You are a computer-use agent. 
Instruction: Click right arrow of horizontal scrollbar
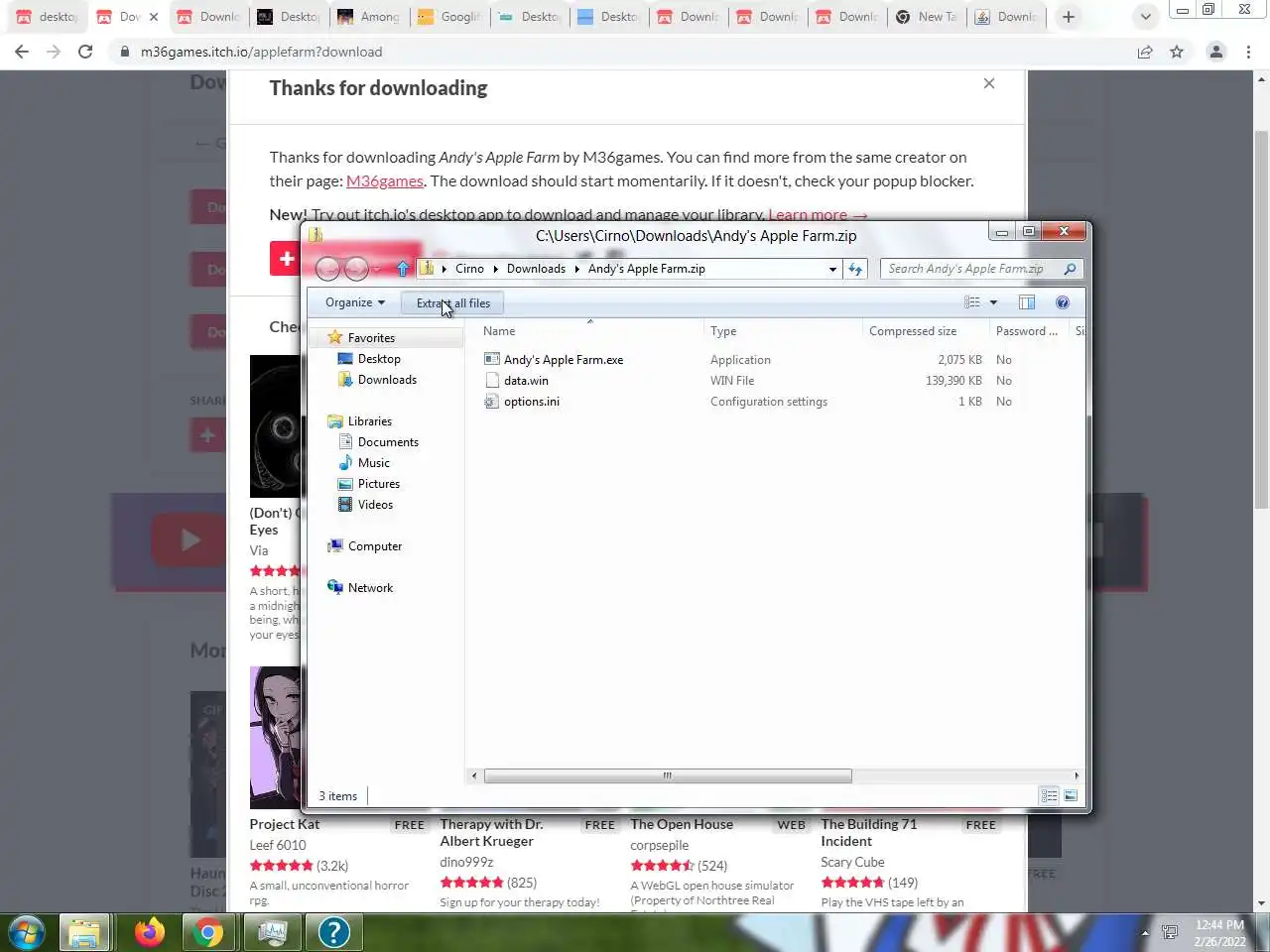pos(1077,776)
